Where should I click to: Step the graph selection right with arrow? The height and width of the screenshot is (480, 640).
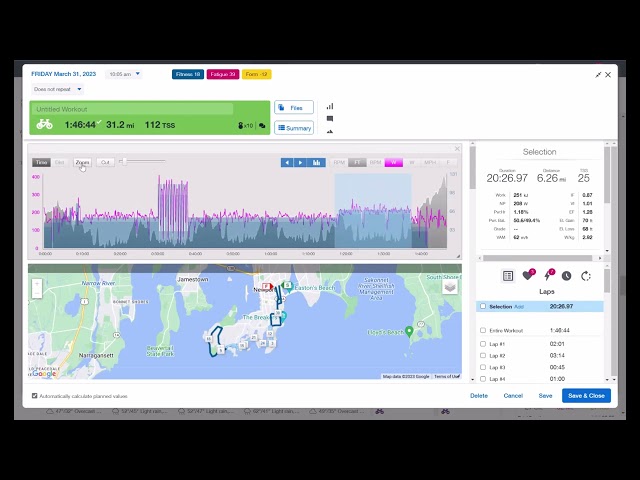[300, 162]
